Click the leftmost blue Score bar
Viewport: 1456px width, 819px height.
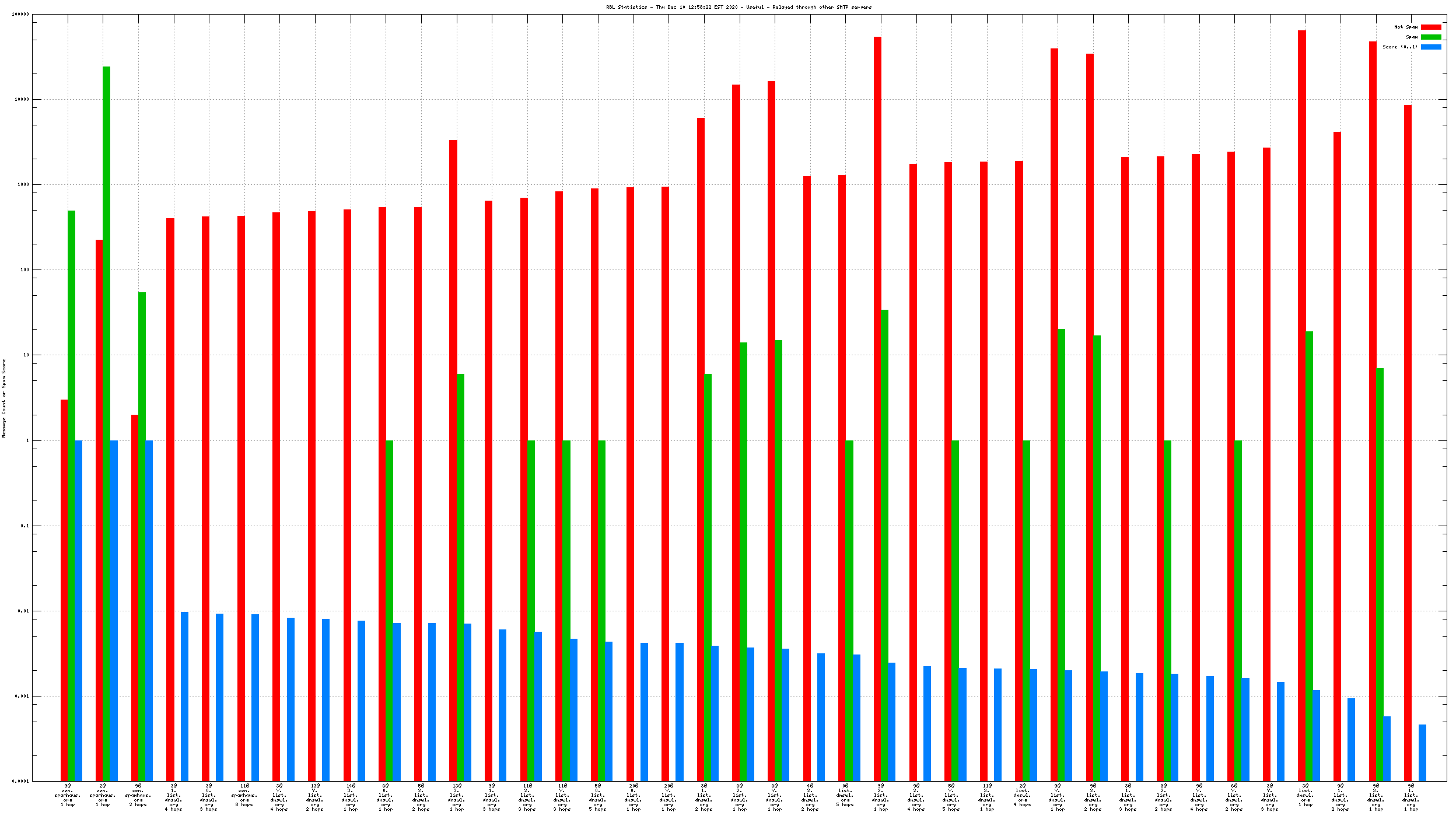(78, 610)
